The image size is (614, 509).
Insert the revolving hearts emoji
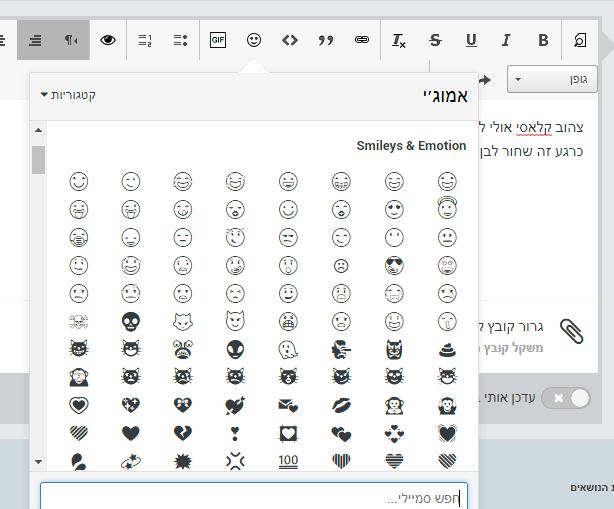394,433
